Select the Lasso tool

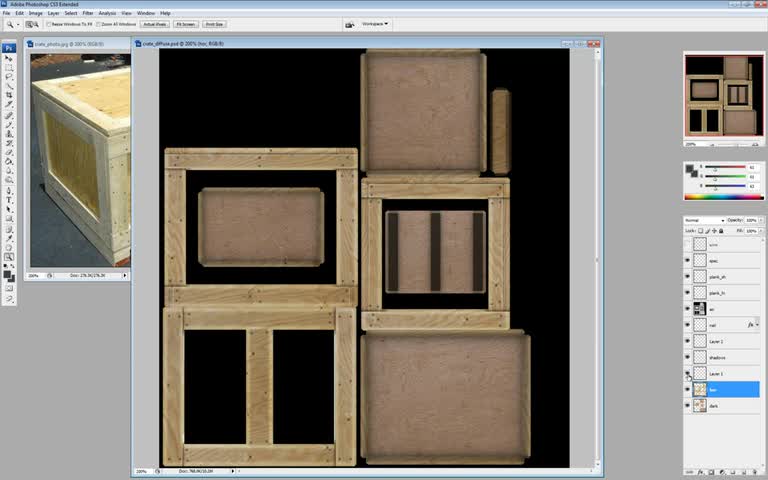9,76
